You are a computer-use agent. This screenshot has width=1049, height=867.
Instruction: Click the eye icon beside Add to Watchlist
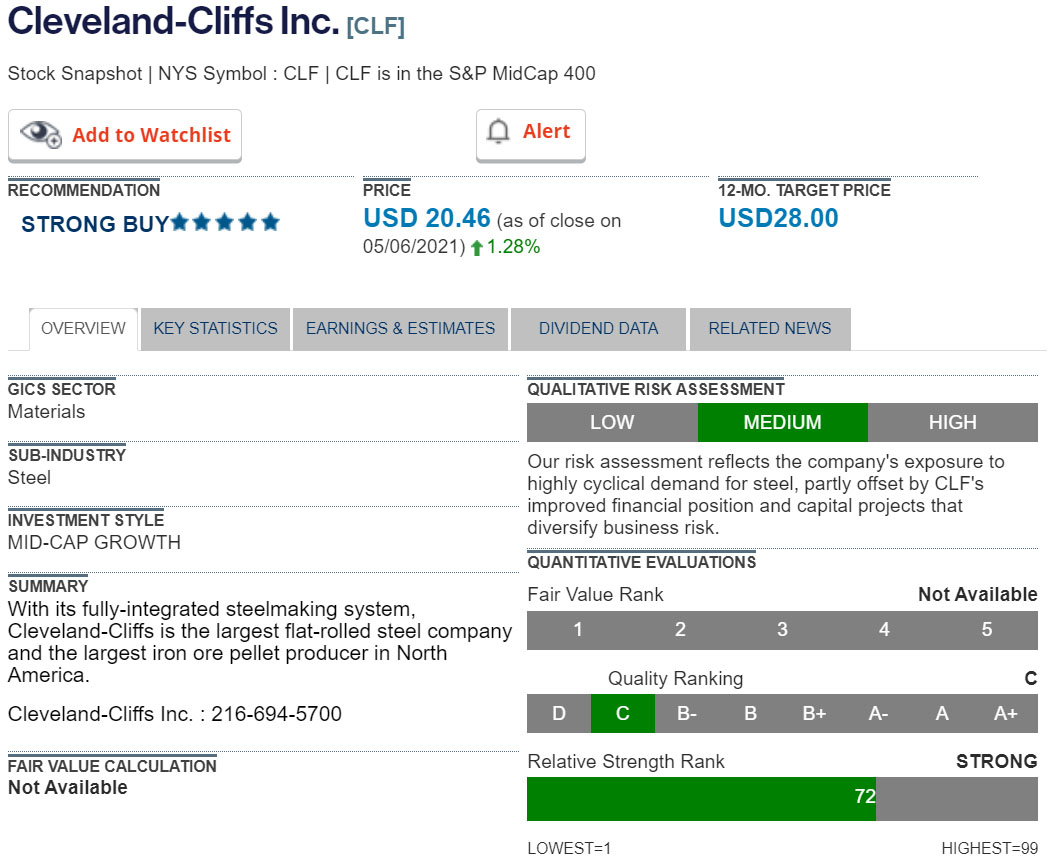[x=41, y=134]
